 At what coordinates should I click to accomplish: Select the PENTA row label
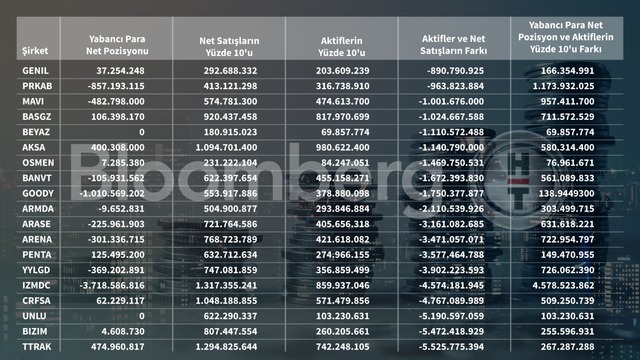(37, 255)
